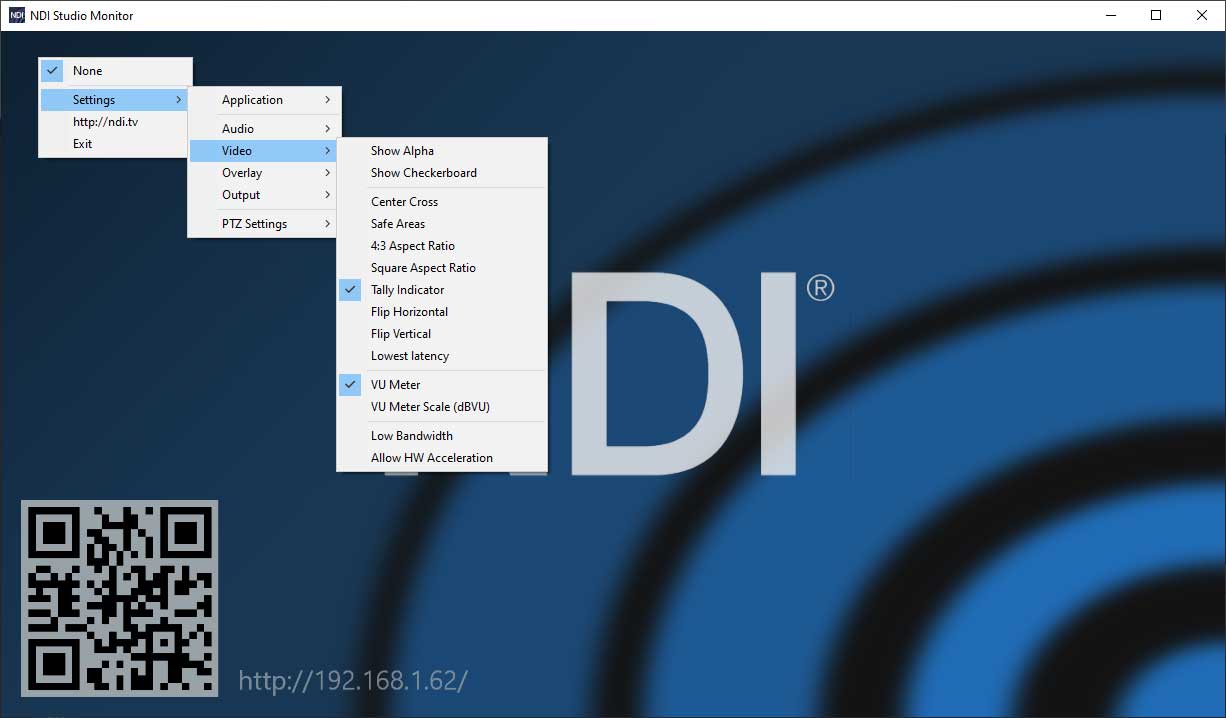
Task: Expand the Video submenu
Action: click(x=265, y=151)
